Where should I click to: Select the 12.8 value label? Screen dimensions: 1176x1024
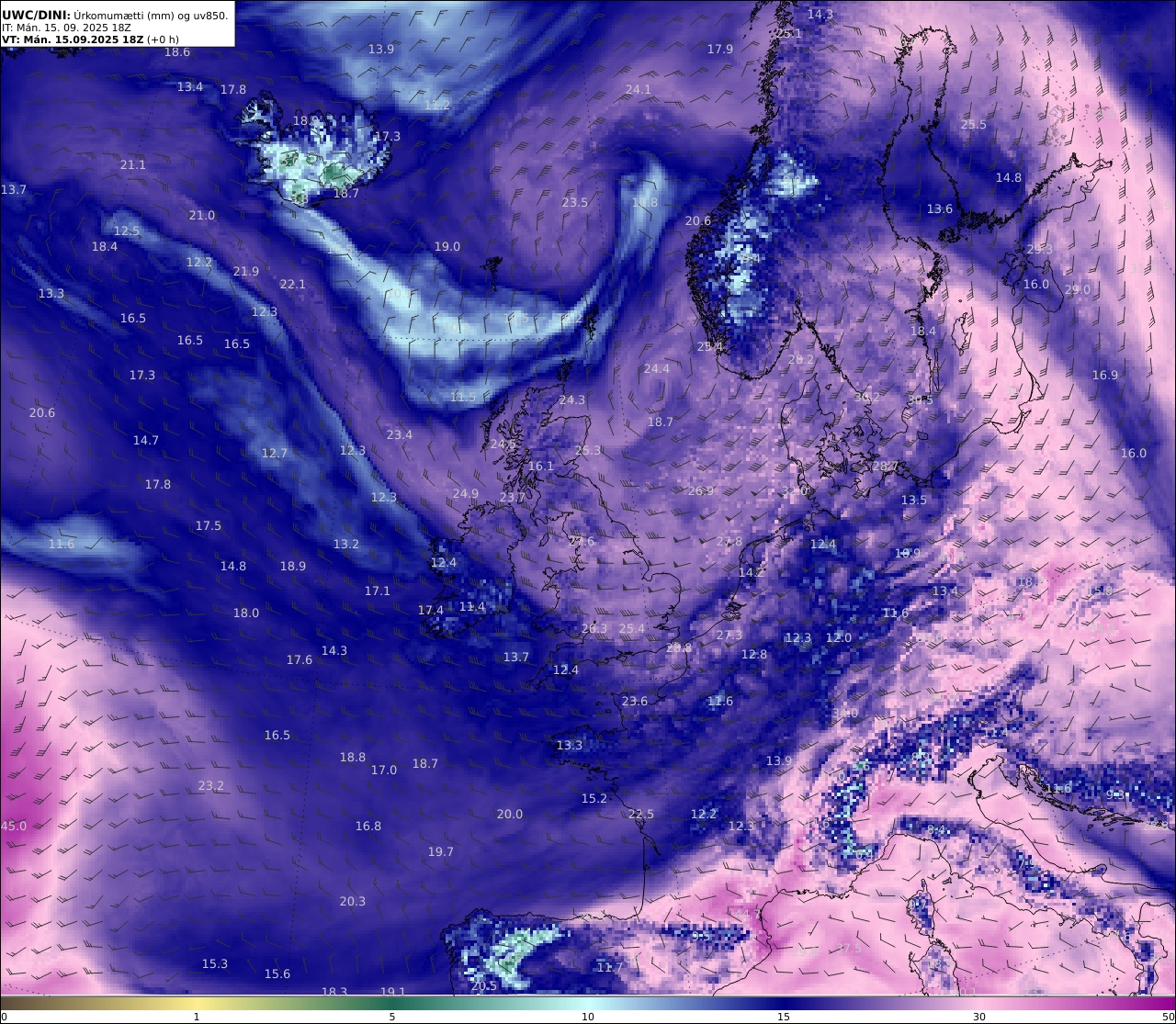753,655
